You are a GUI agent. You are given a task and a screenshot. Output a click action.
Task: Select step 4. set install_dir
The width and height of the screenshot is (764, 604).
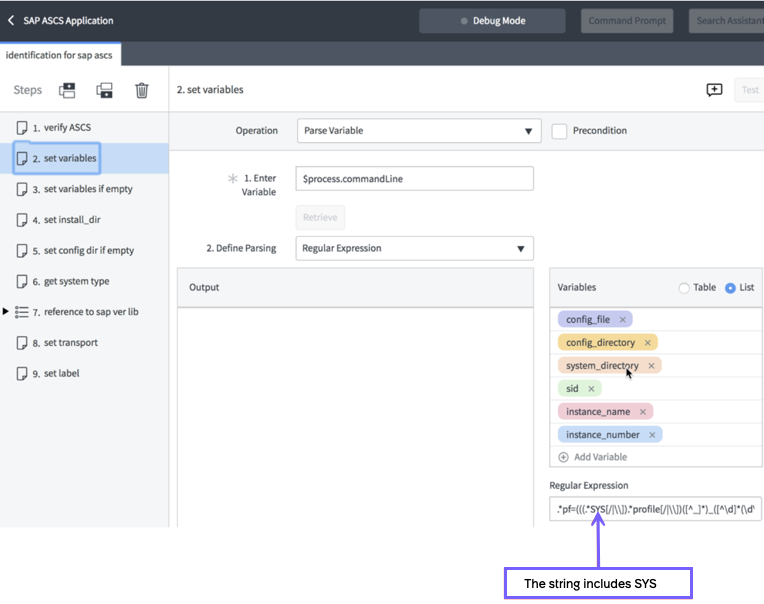[84, 220]
